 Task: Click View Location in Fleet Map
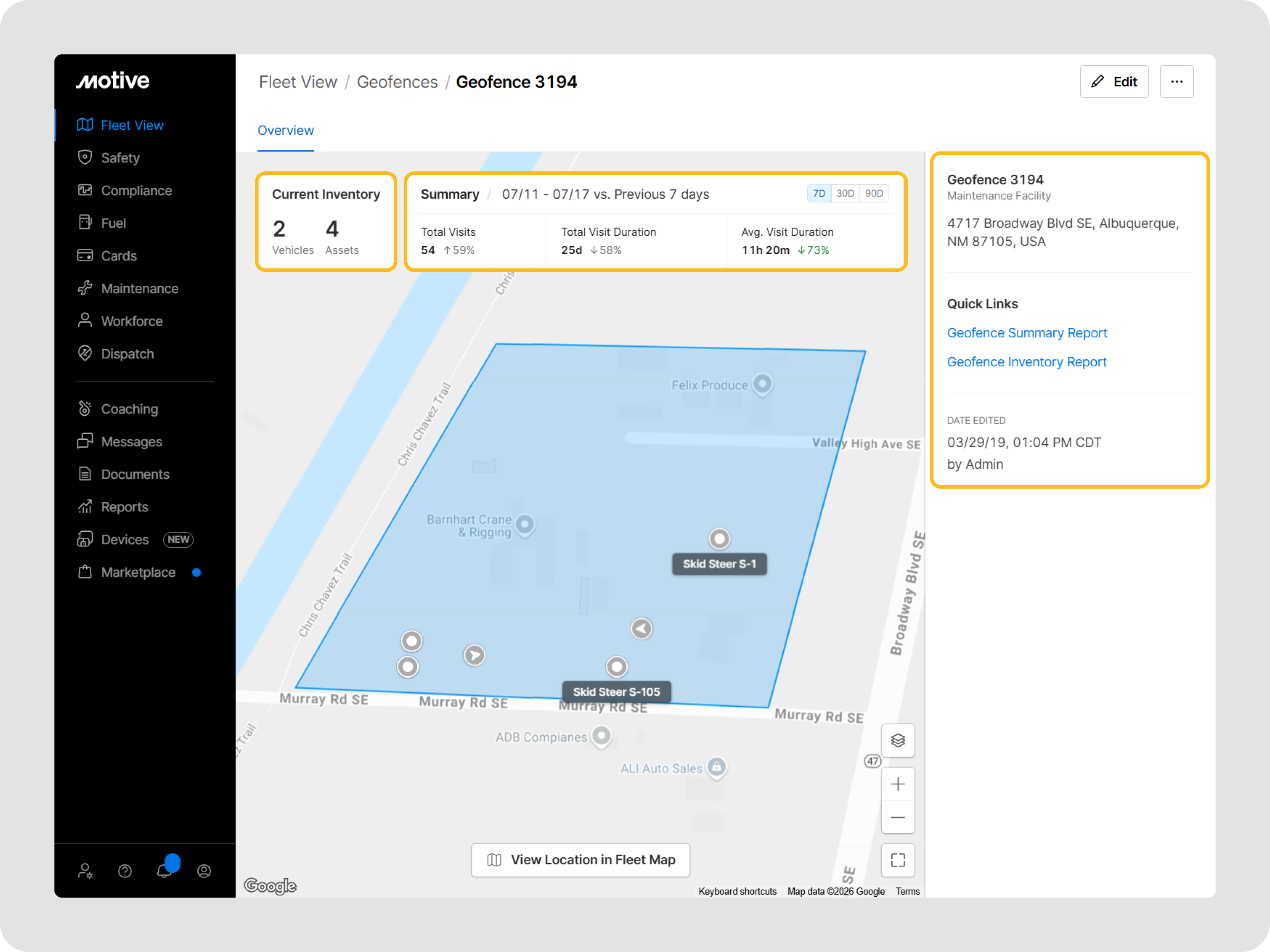580,859
